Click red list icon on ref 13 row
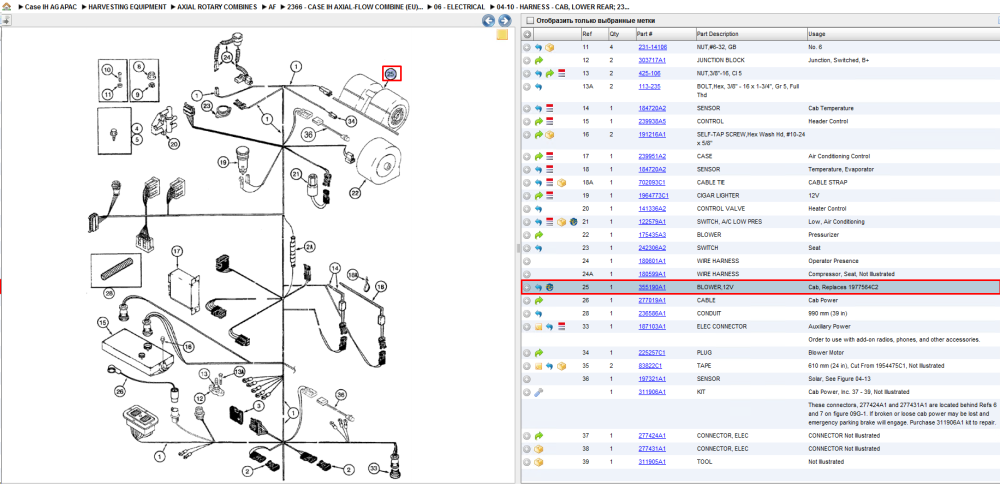This screenshot has height=484, width=1000. click(x=561, y=73)
